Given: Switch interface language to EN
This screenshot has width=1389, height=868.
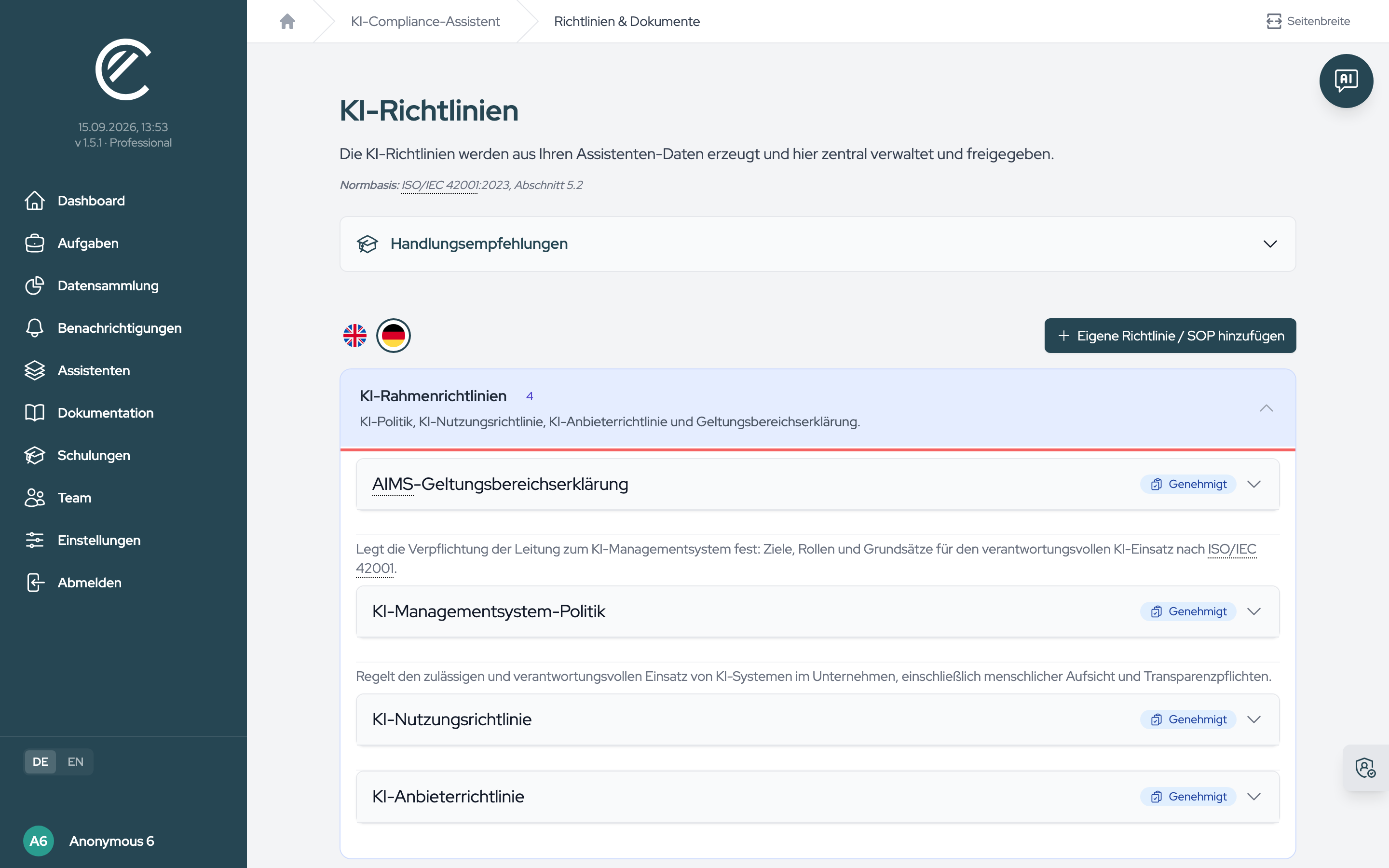Looking at the screenshot, I should [x=75, y=762].
